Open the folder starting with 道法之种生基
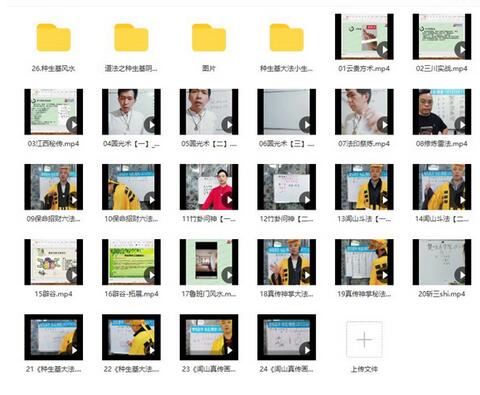The height and width of the screenshot is (395, 480). point(131,38)
